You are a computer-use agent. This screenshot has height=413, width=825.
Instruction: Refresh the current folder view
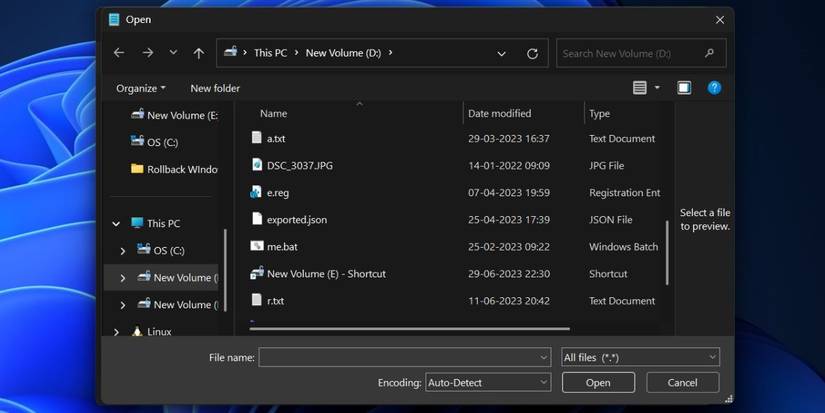532,53
